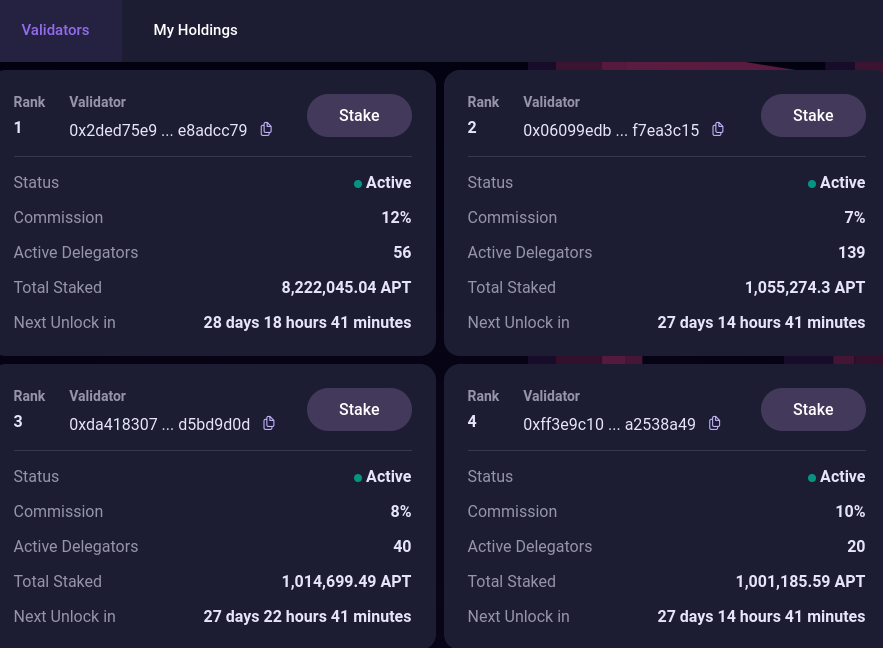The width and height of the screenshot is (883, 648).
Task: Click rank 4 commission value 10%
Action: (x=850, y=511)
